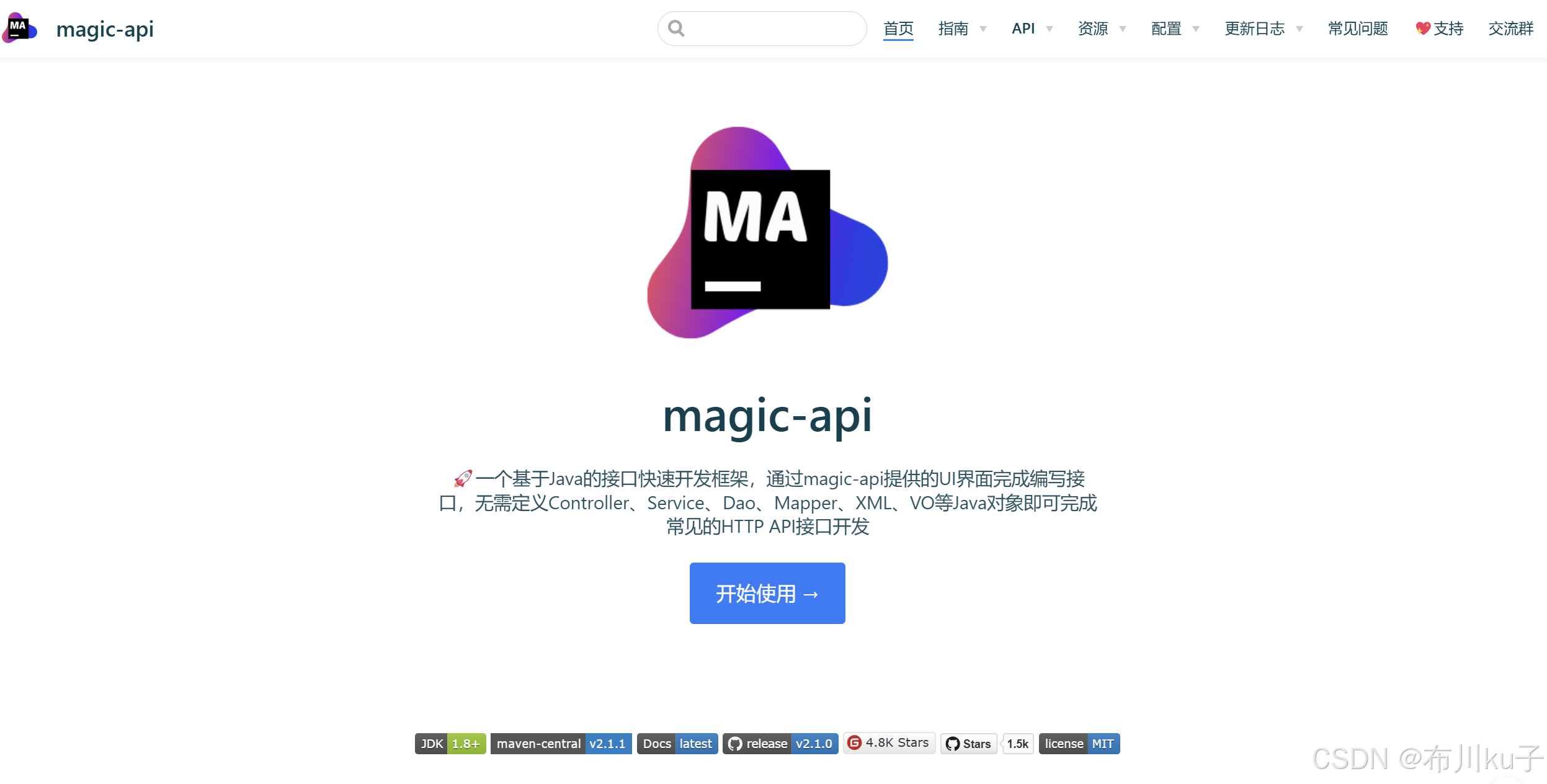The width and height of the screenshot is (1547, 784).
Task: Click the Docs latest badge
Action: pyautogui.click(x=677, y=744)
